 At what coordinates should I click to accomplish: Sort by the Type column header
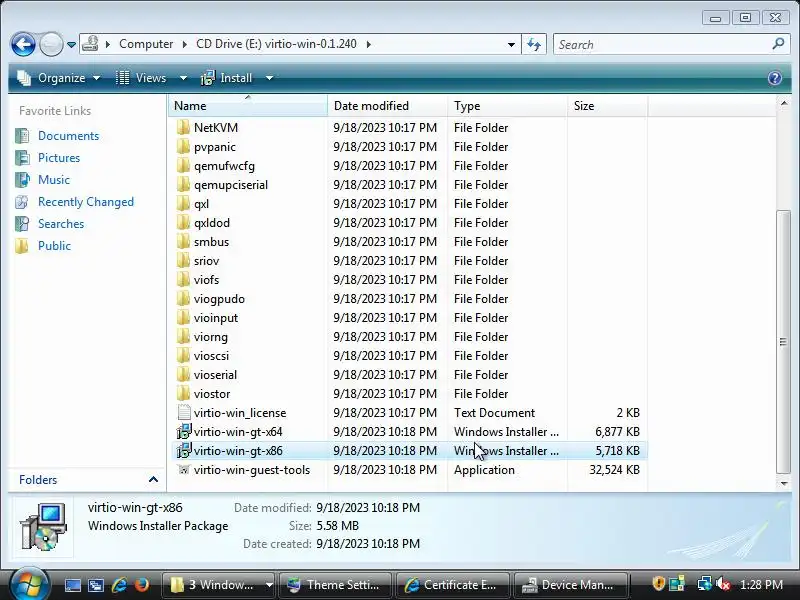pyautogui.click(x=507, y=106)
